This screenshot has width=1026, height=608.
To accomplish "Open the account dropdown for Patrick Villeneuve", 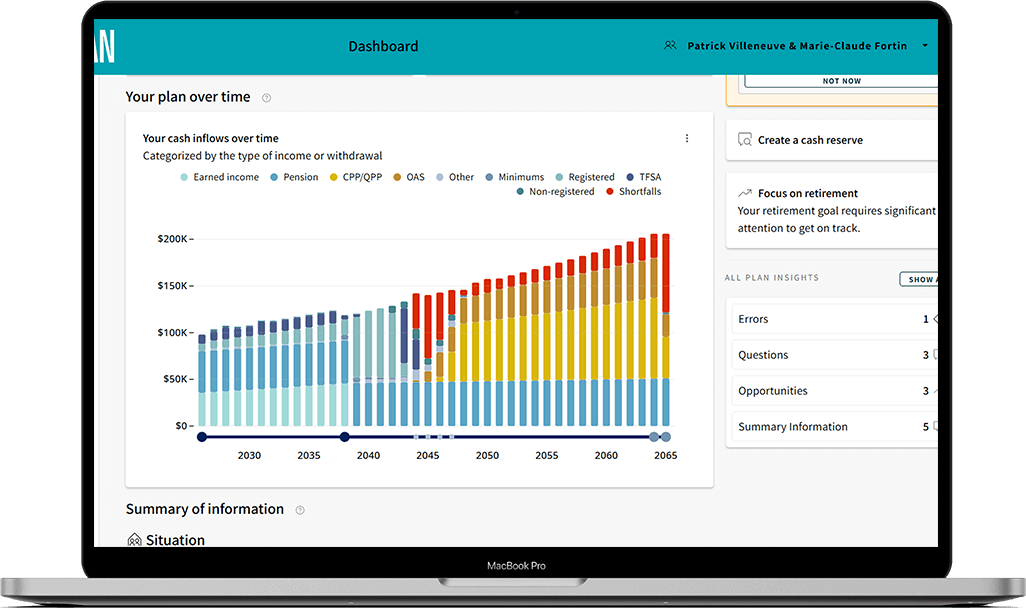I will (924, 45).
